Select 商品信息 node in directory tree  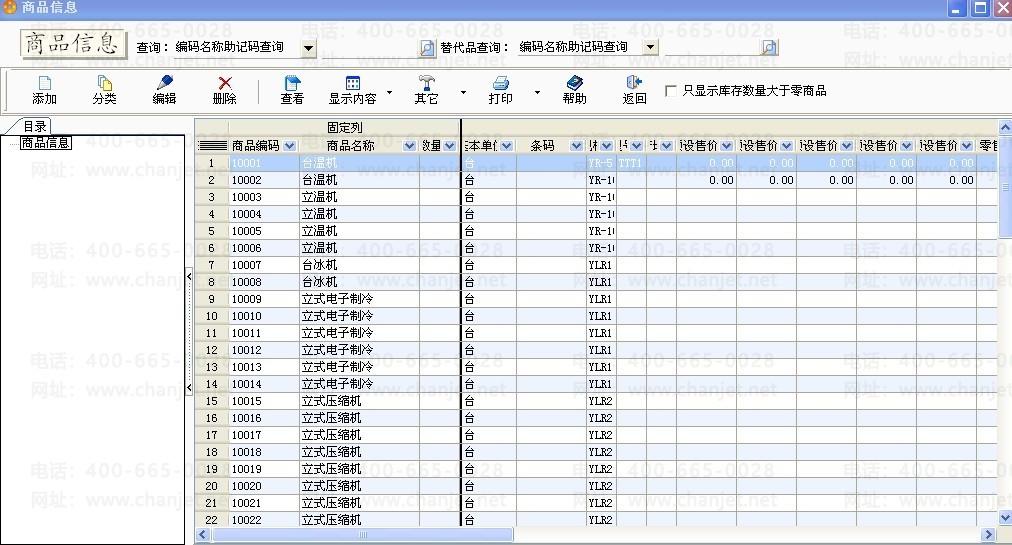45,143
